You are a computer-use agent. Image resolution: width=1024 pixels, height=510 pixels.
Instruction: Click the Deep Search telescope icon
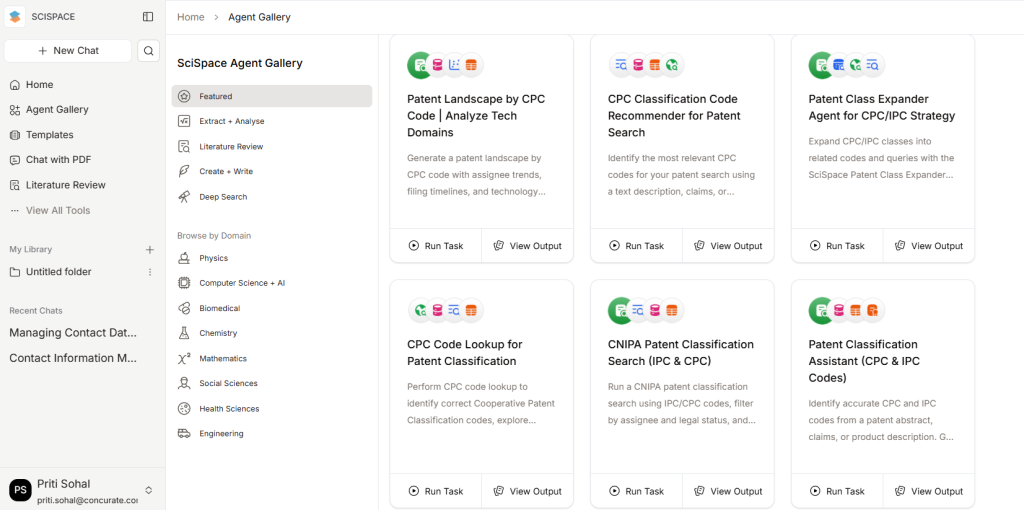click(184, 197)
